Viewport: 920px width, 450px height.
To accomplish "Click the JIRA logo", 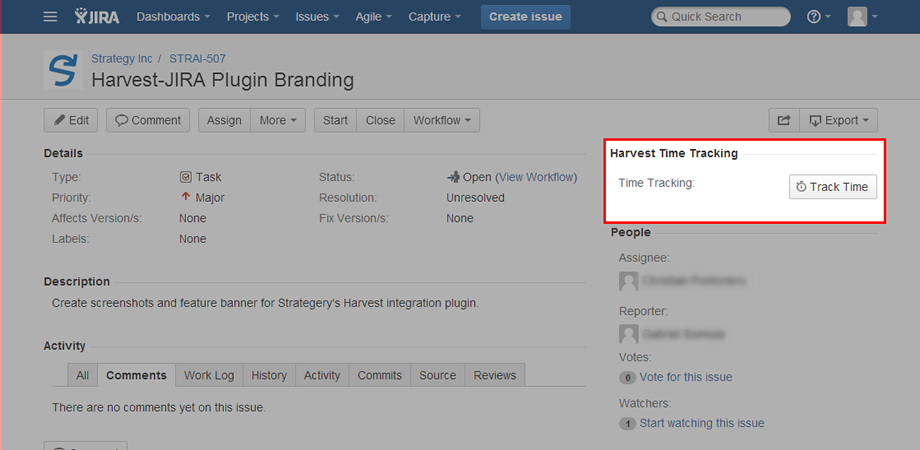I will click(97, 16).
